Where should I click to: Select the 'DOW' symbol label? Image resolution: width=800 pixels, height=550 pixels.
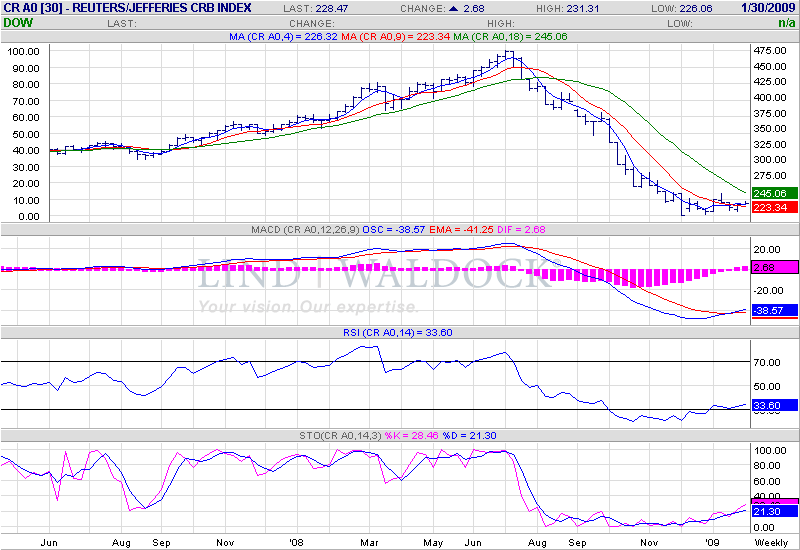point(18,23)
